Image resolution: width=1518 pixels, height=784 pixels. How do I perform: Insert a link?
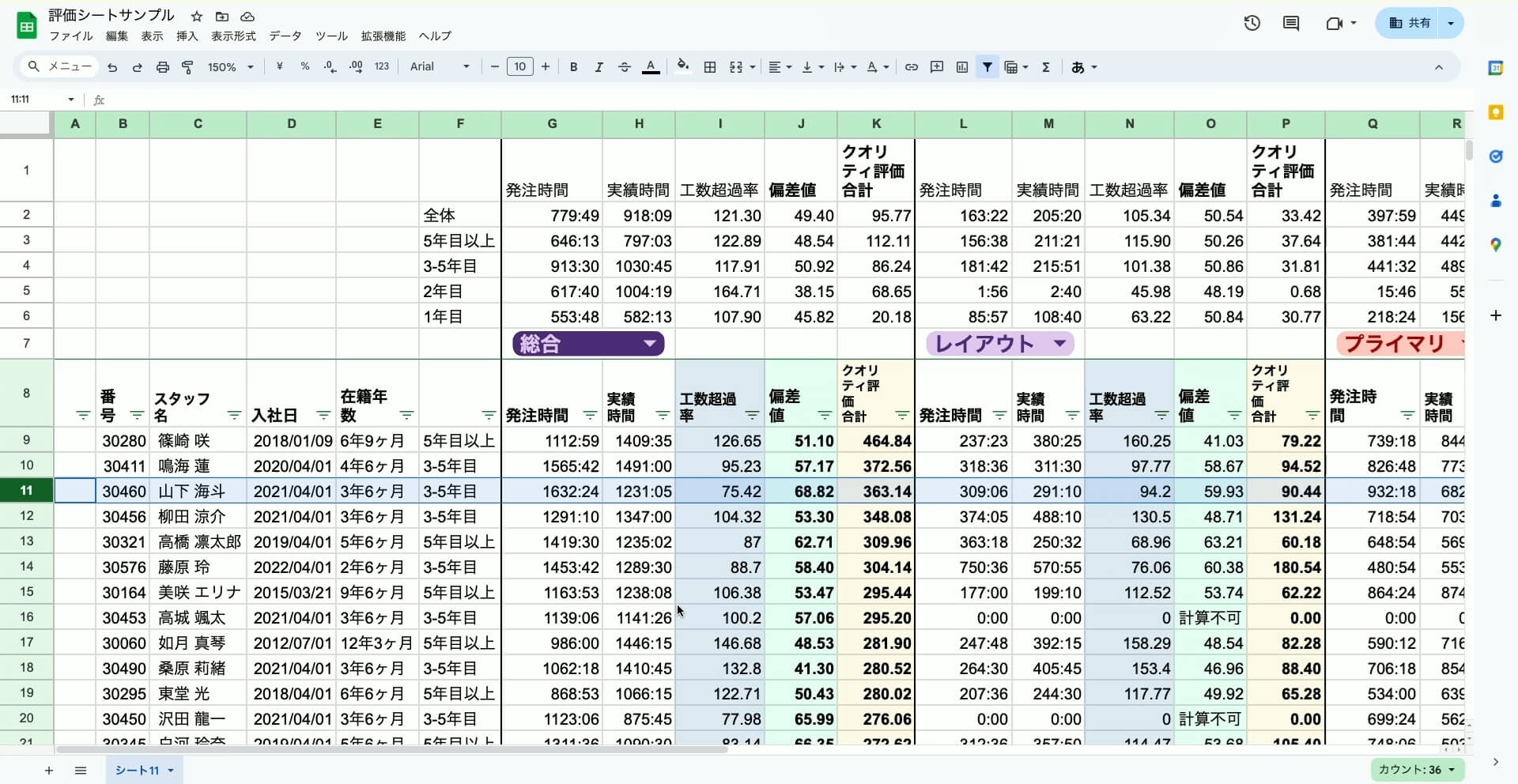(x=912, y=67)
